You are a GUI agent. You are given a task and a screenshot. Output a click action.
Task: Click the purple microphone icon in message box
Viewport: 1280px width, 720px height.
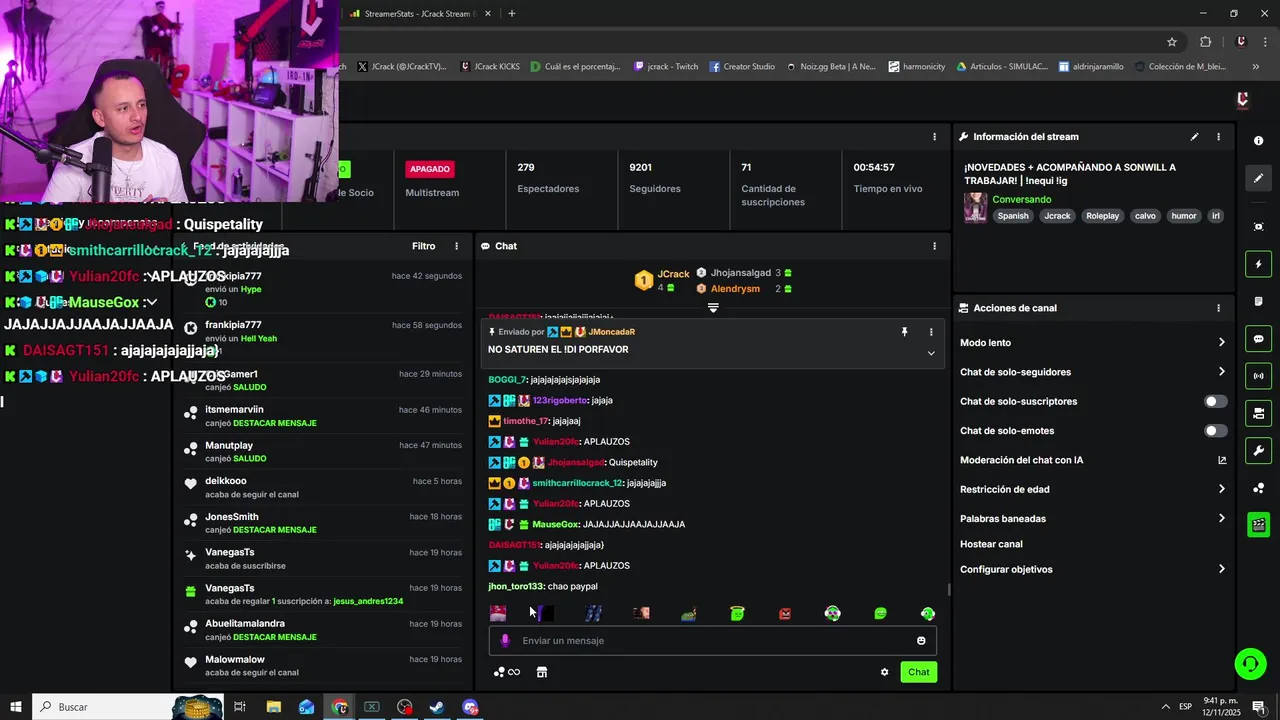point(505,640)
